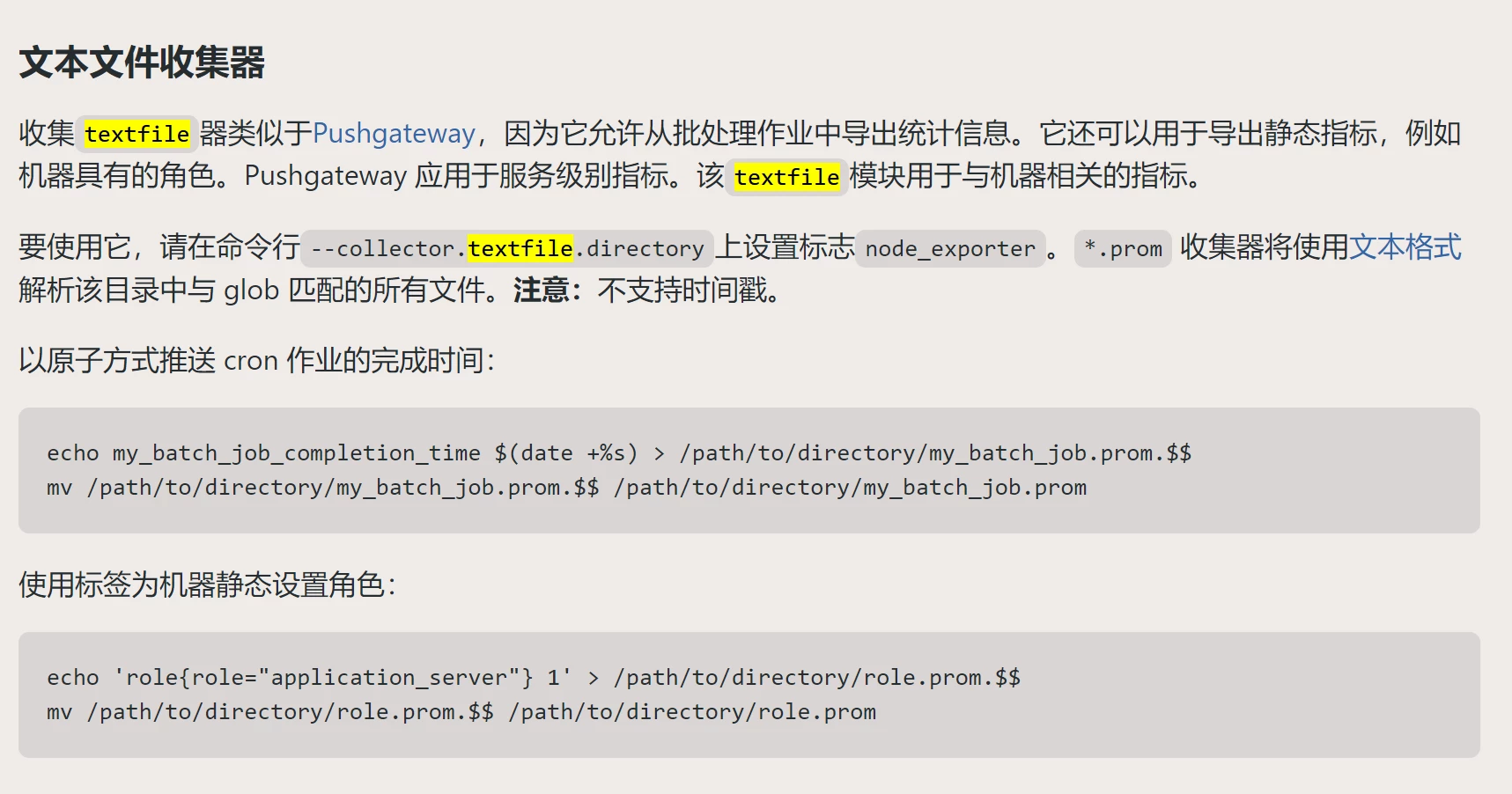Click the mv my_batch_job.prom.$$ code line
This screenshot has height=794, width=1512.
point(567,488)
